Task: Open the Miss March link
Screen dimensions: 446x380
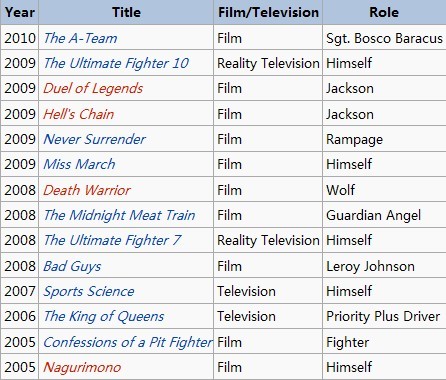Action: 79,164
